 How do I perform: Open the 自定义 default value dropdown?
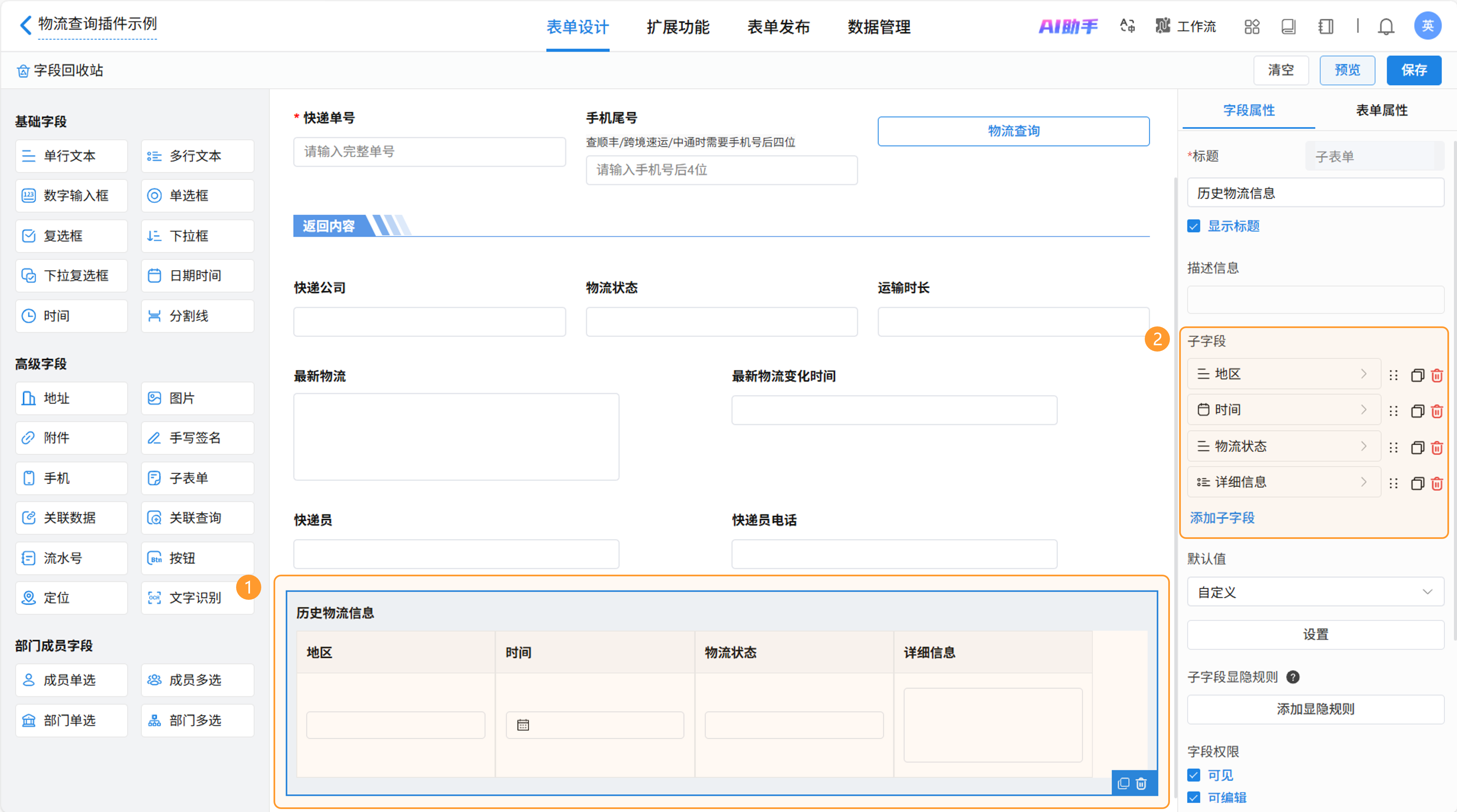pos(1315,592)
